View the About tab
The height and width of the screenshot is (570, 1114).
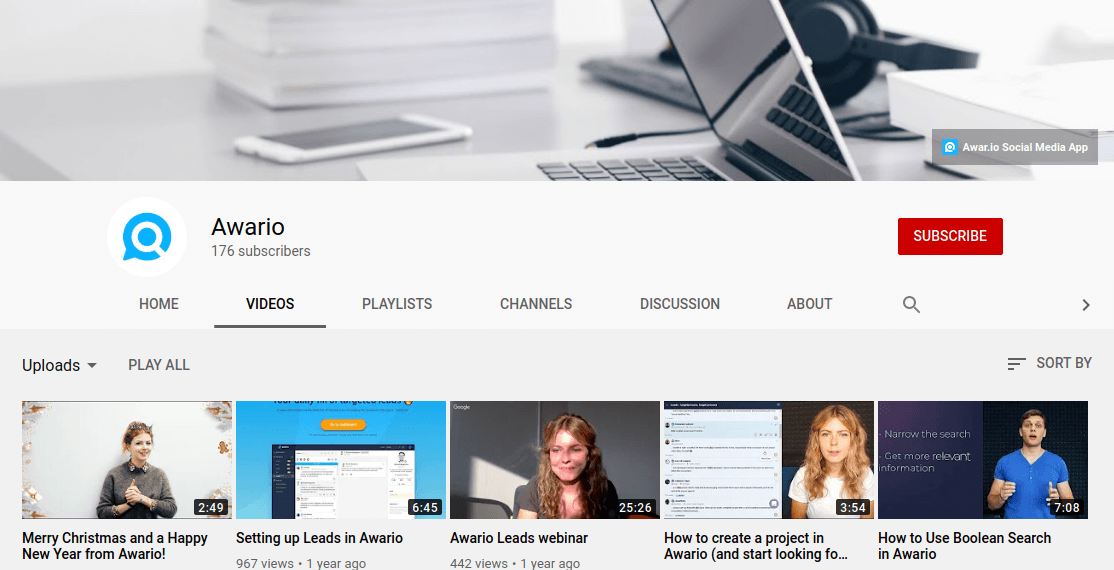(x=809, y=303)
